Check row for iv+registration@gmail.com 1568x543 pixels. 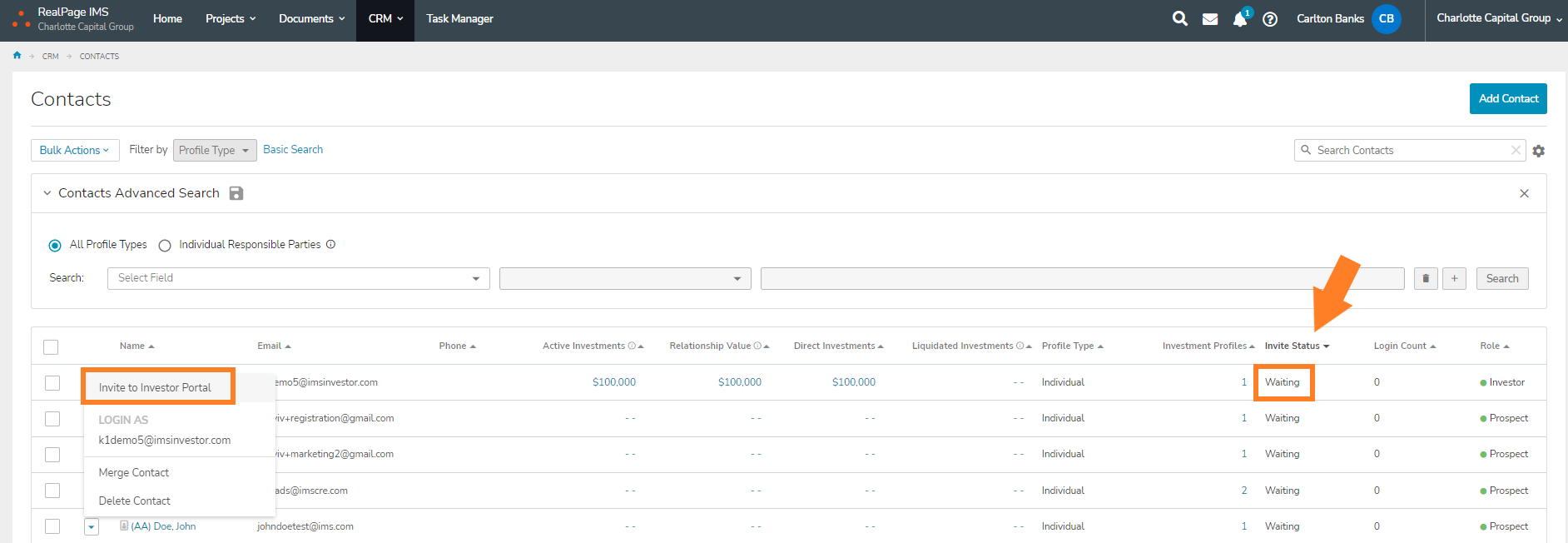(x=52, y=418)
